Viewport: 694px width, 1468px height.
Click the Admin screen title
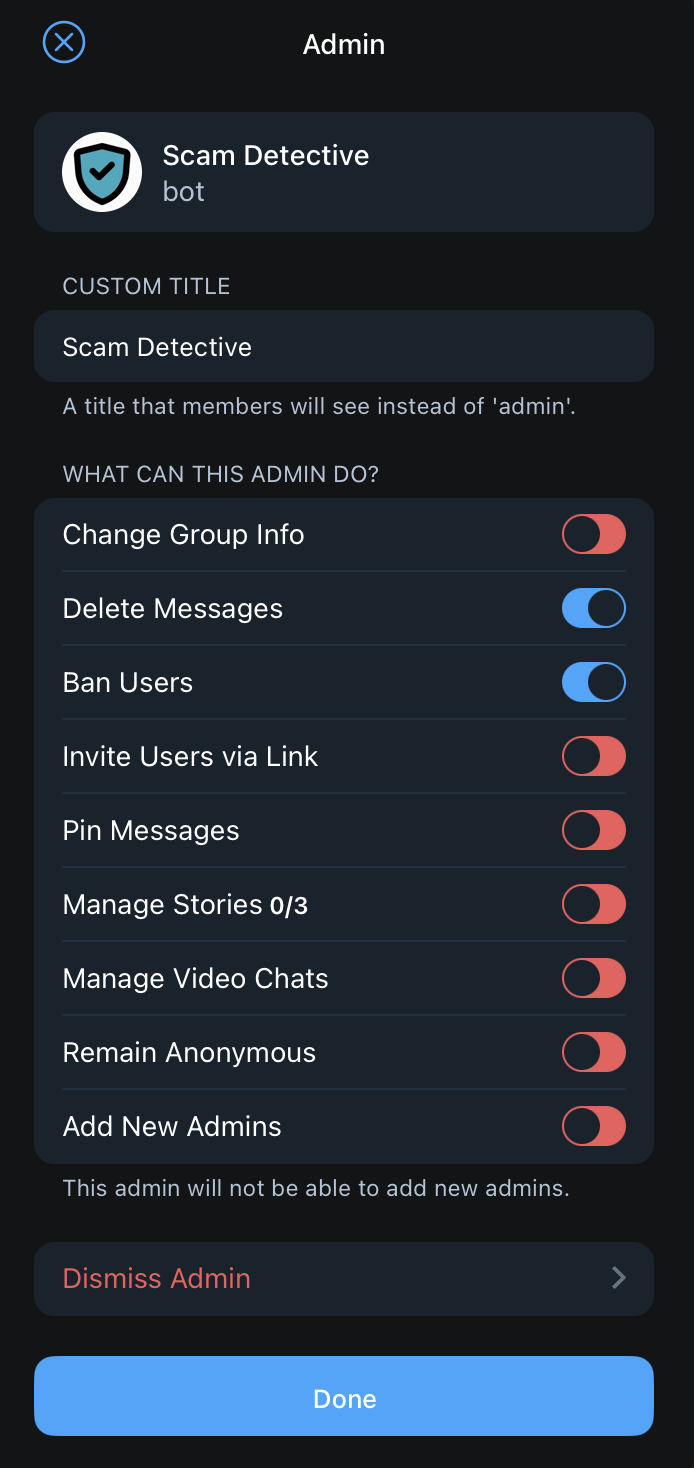click(x=344, y=44)
